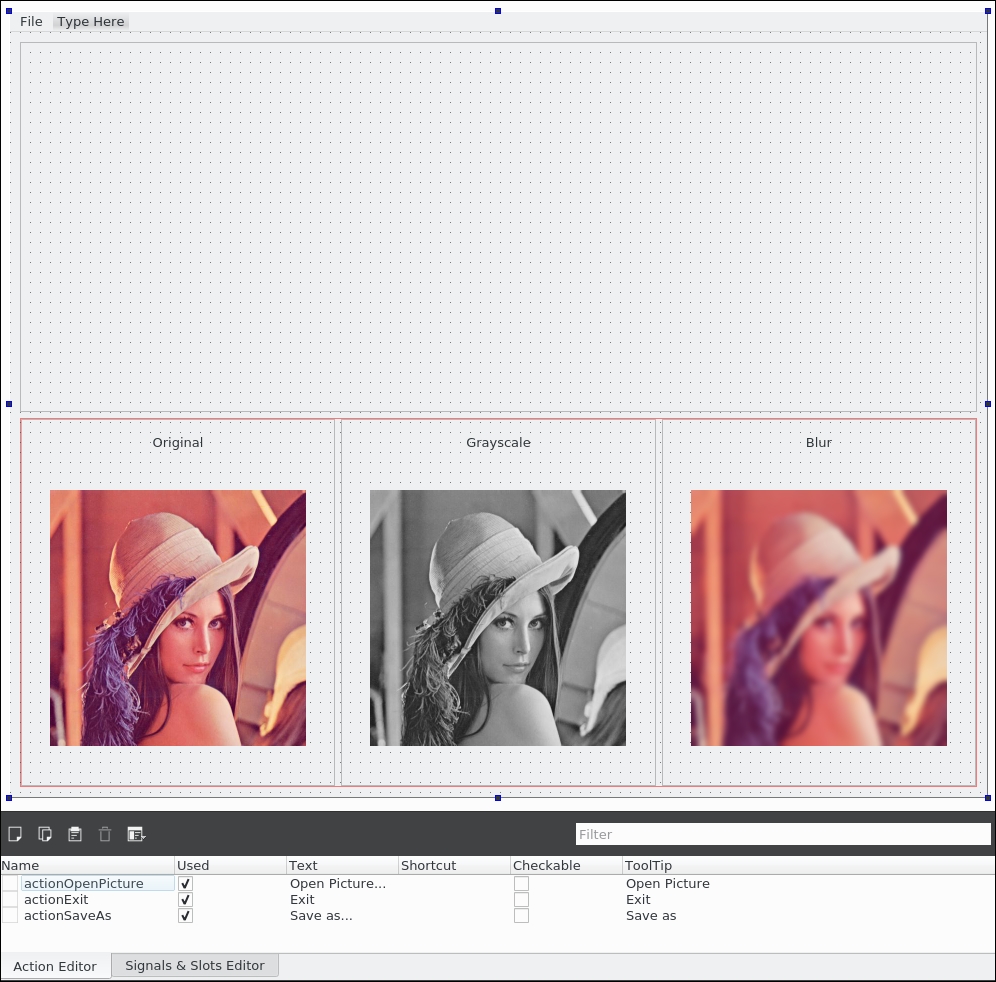Click the Paste action icon

[75, 834]
